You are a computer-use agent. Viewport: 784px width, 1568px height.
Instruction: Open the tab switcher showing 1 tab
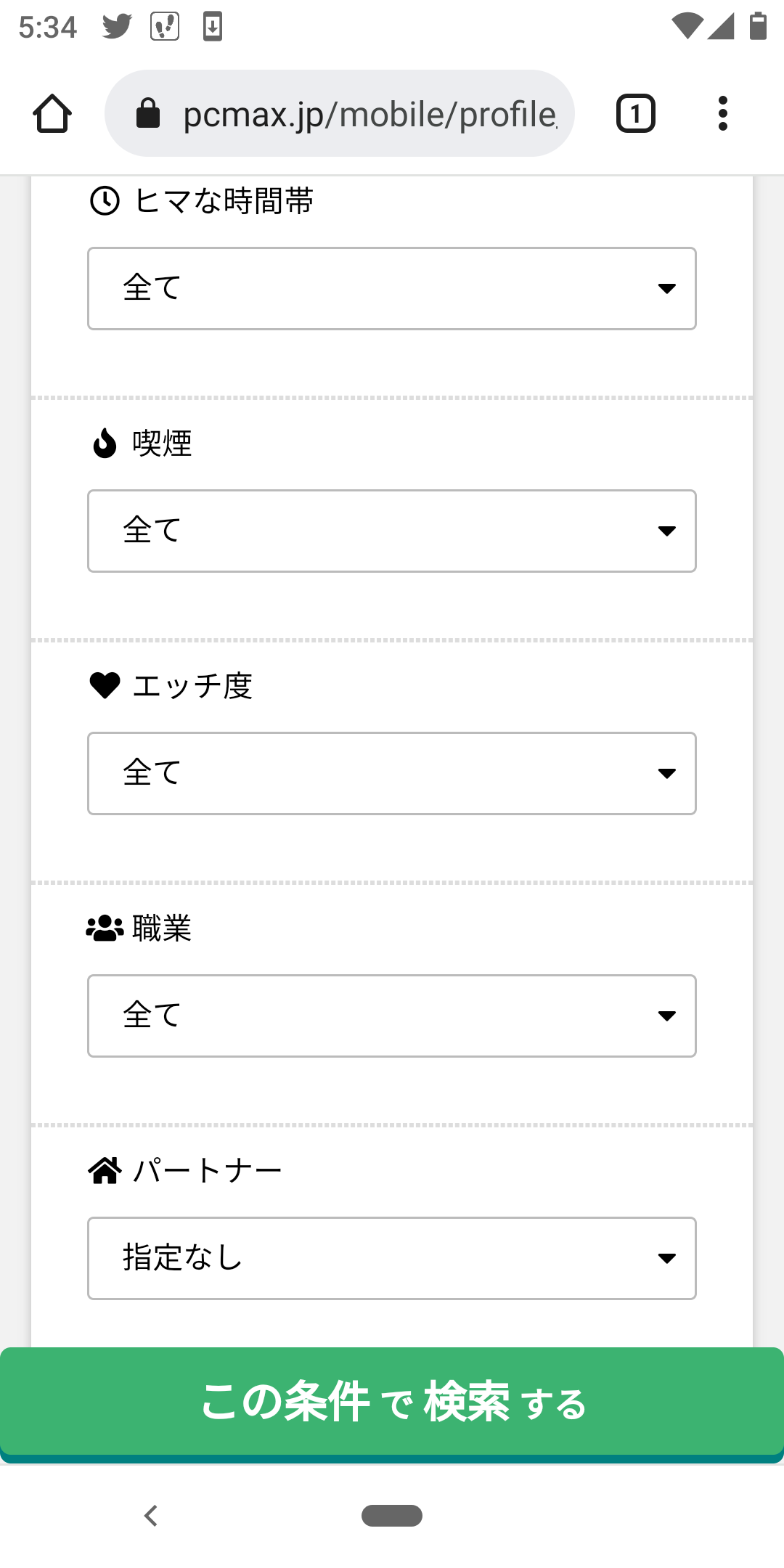tap(635, 114)
